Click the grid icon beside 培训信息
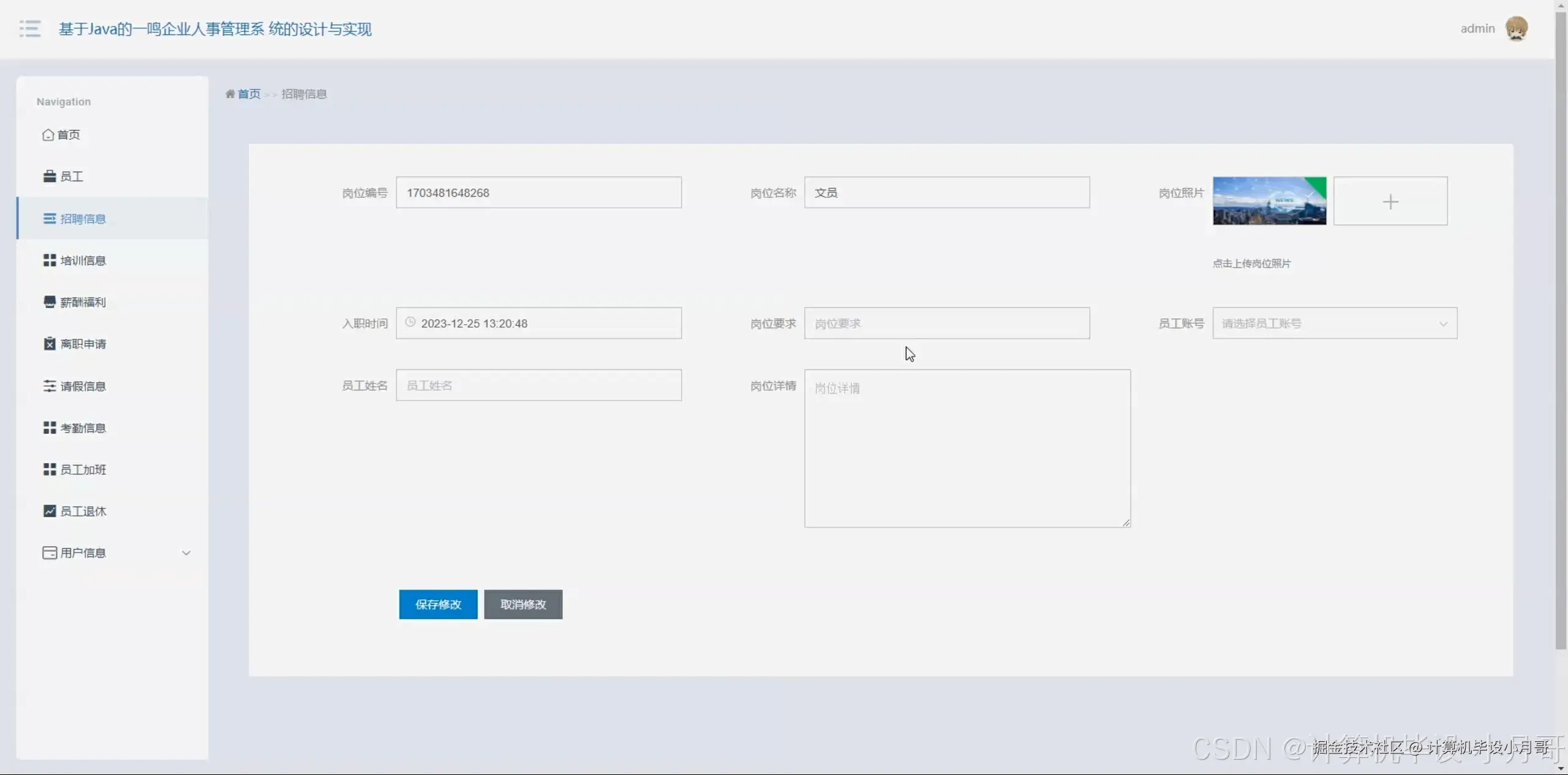Screen dimensions: 1568x775 pos(50,260)
